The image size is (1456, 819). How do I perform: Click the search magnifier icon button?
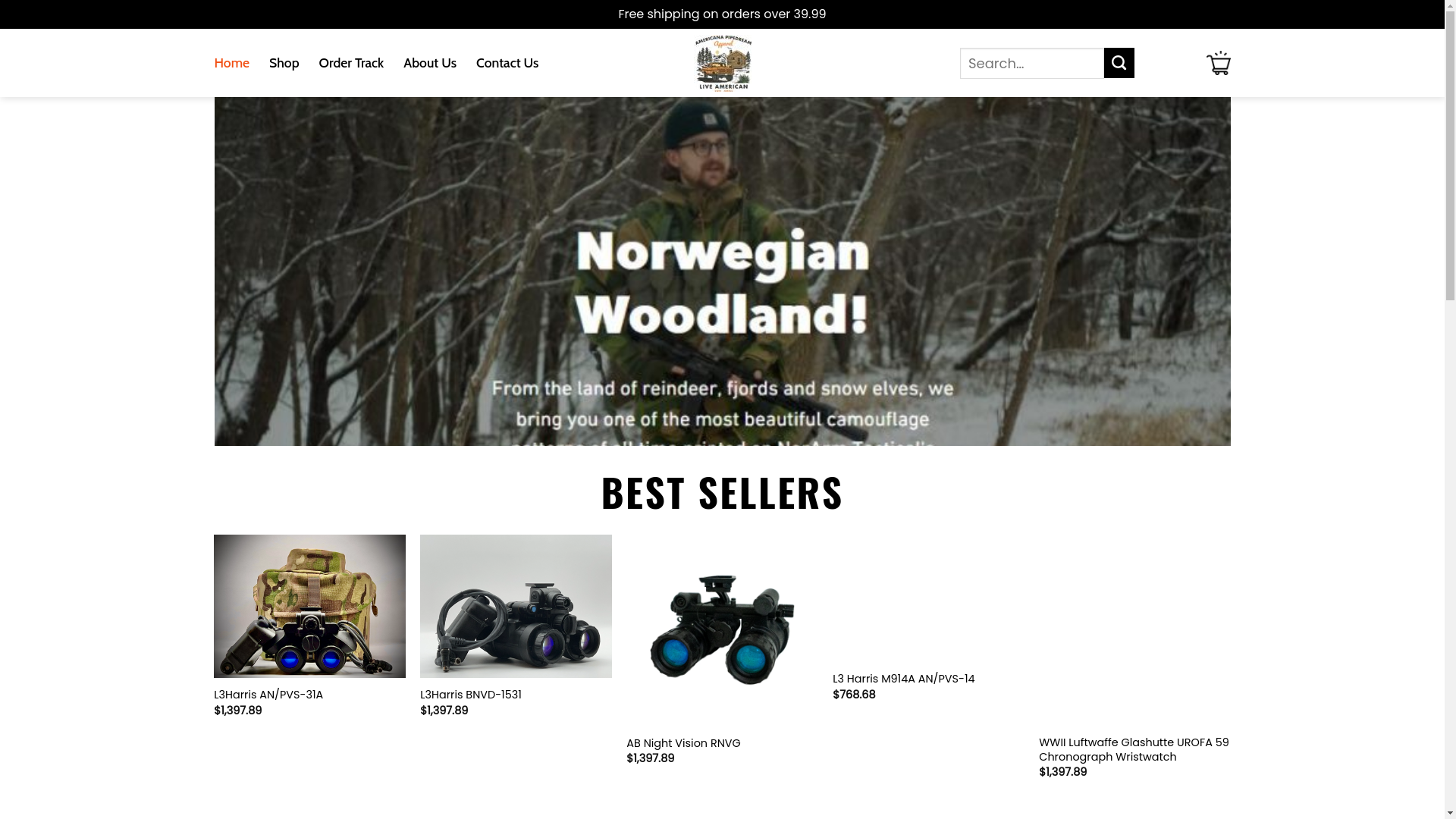tap(1119, 63)
